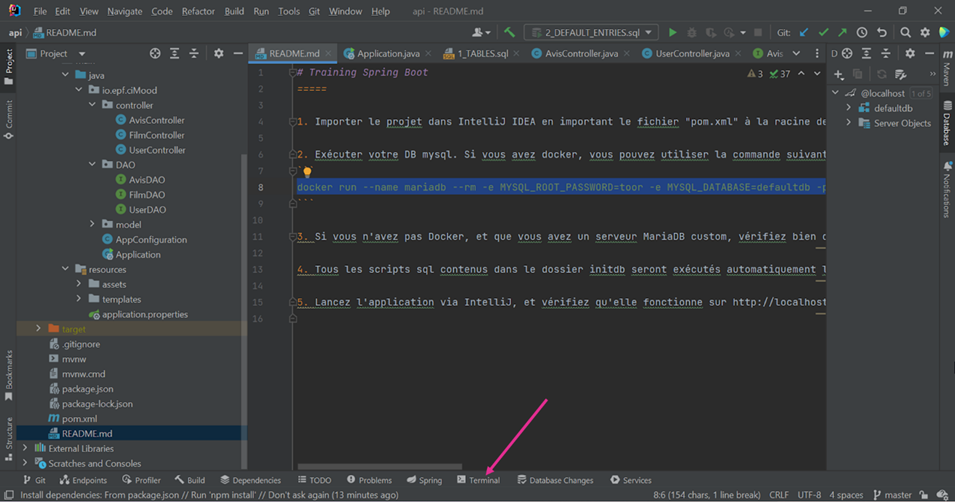Viewport: 955px width, 502px height.
Task: Open the Tools menu
Action: click(289, 11)
